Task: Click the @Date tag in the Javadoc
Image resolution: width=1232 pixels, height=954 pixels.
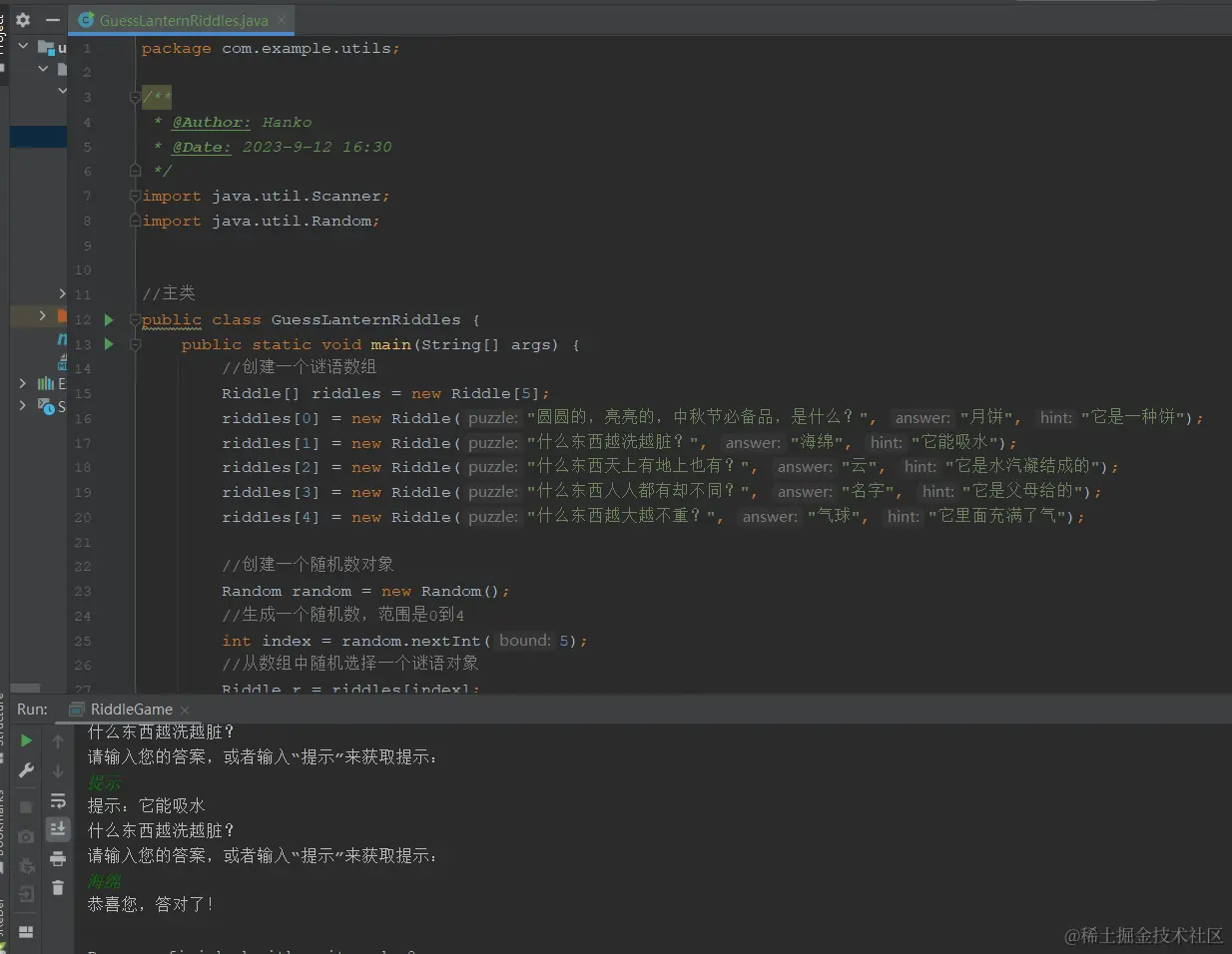Action: tap(202, 147)
